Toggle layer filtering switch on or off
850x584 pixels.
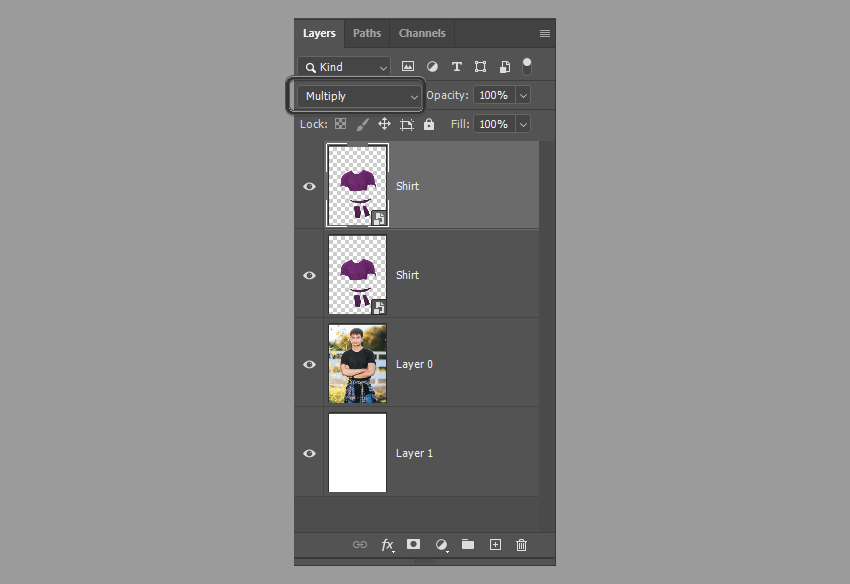[x=526, y=66]
